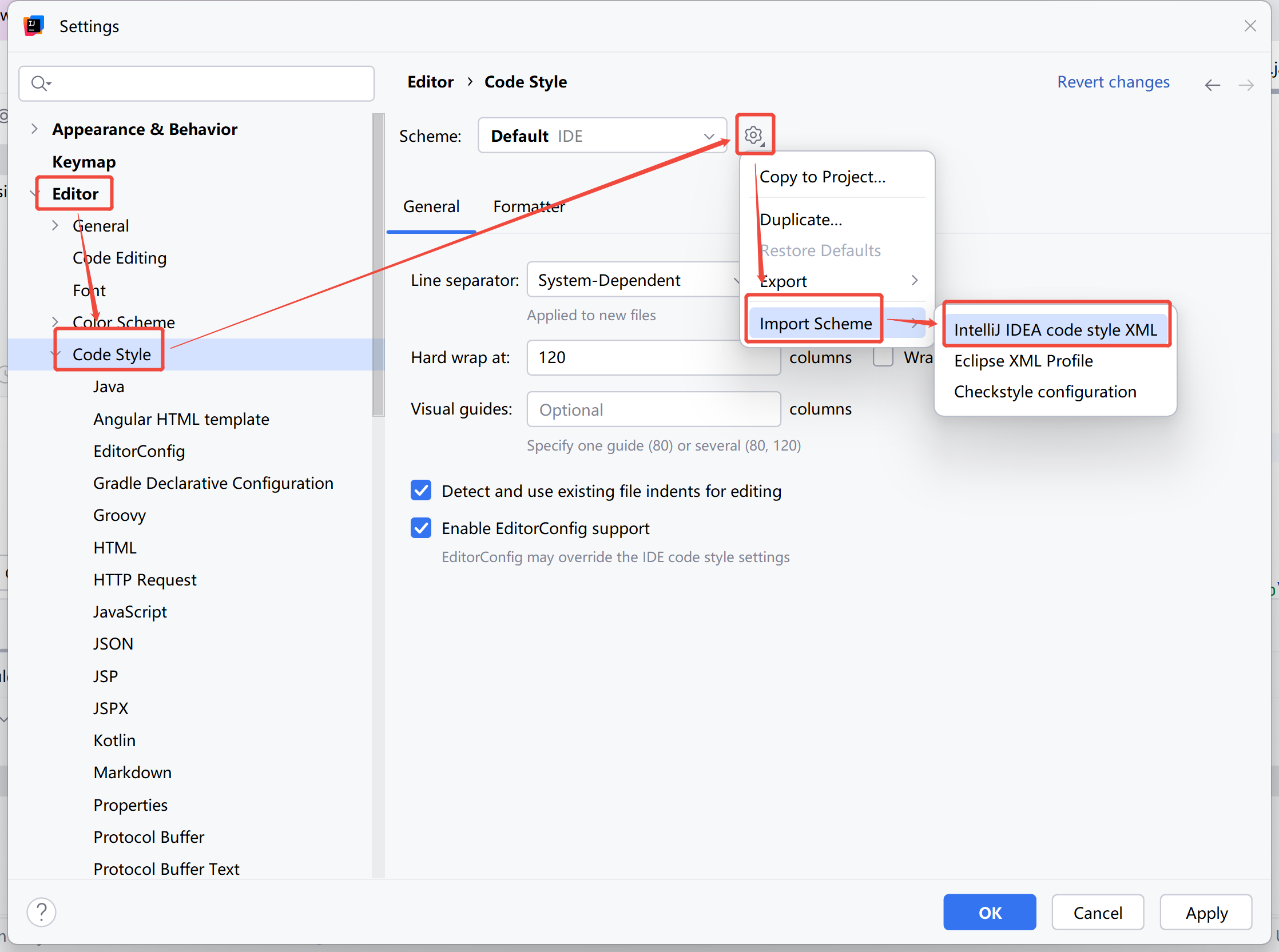This screenshot has width=1279, height=952.
Task: Click the scheme gear actions icon
Action: pyautogui.click(x=753, y=136)
